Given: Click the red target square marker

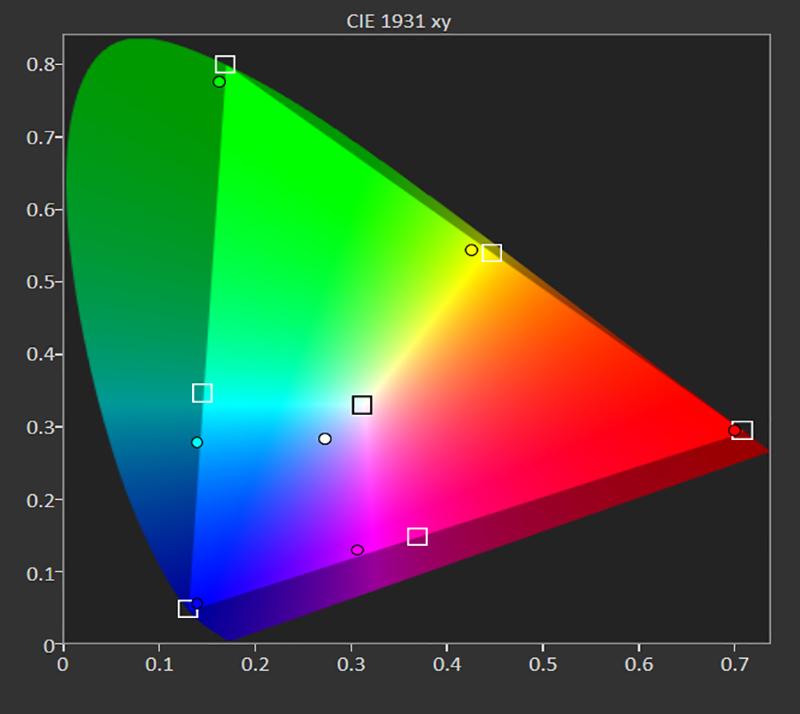Looking at the screenshot, I should point(743,430).
